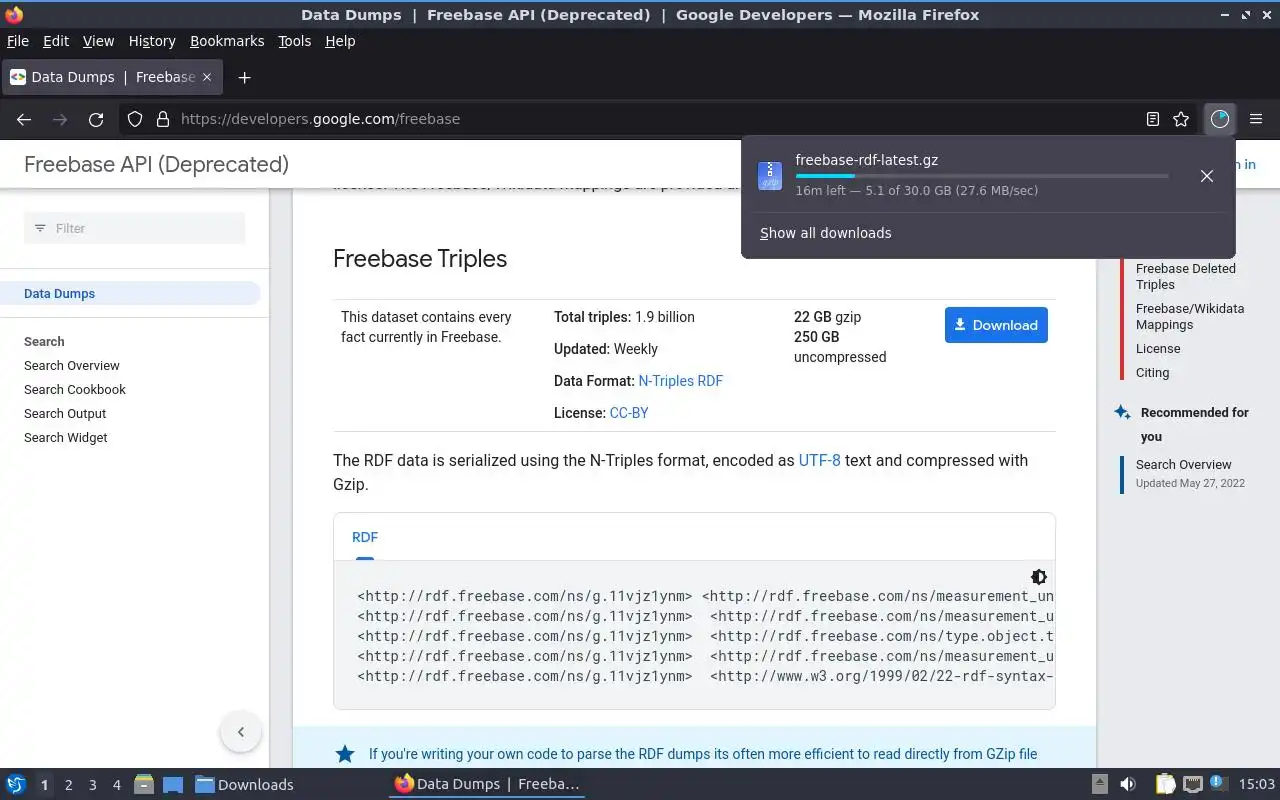Viewport: 1280px width, 800px height.
Task: Open the Tools menu
Action: pyautogui.click(x=294, y=41)
